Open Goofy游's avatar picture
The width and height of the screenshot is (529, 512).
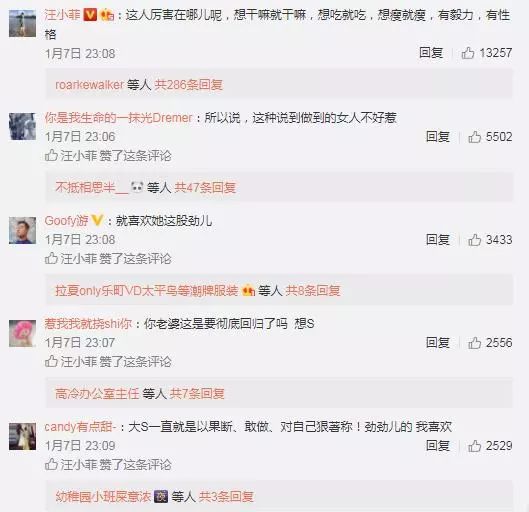[22, 230]
